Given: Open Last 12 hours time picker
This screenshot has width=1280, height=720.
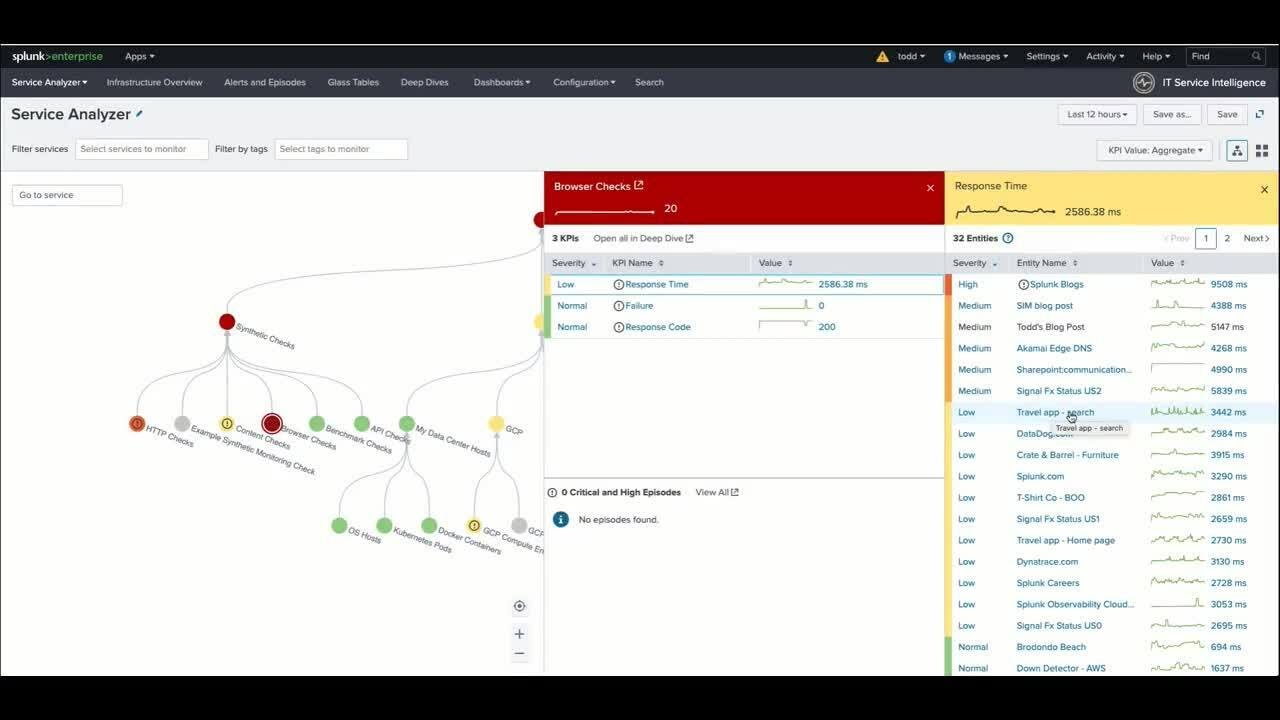Looking at the screenshot, I should coord(1097,114).
